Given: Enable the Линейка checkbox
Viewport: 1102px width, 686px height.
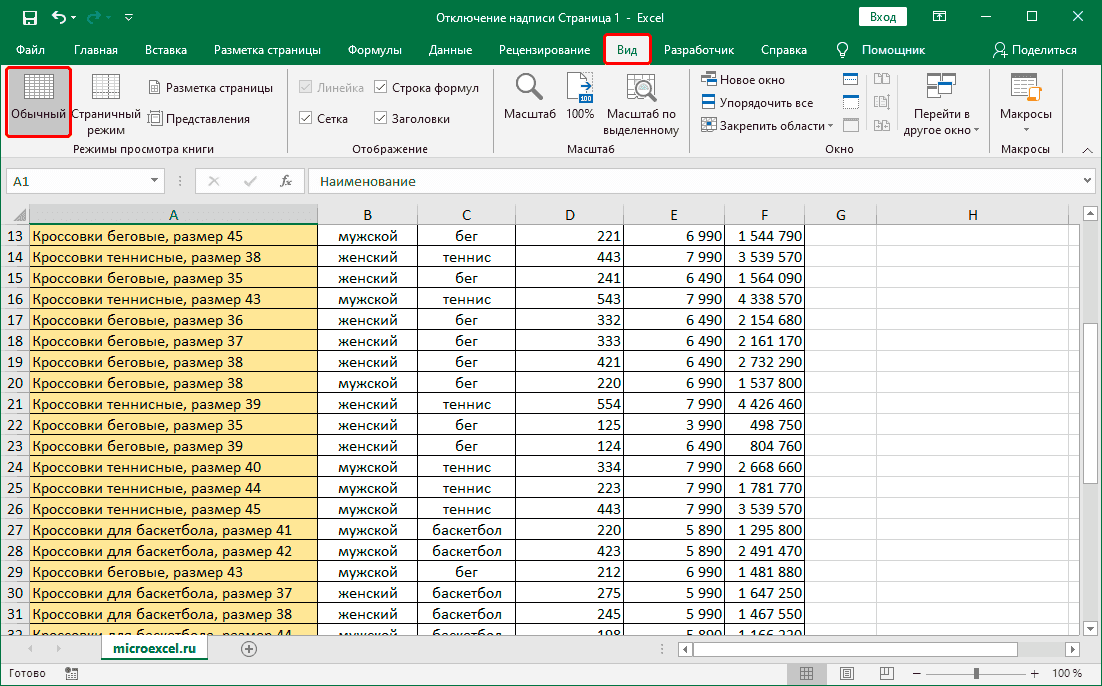Looking at the screenshot, I should point(305,87).
